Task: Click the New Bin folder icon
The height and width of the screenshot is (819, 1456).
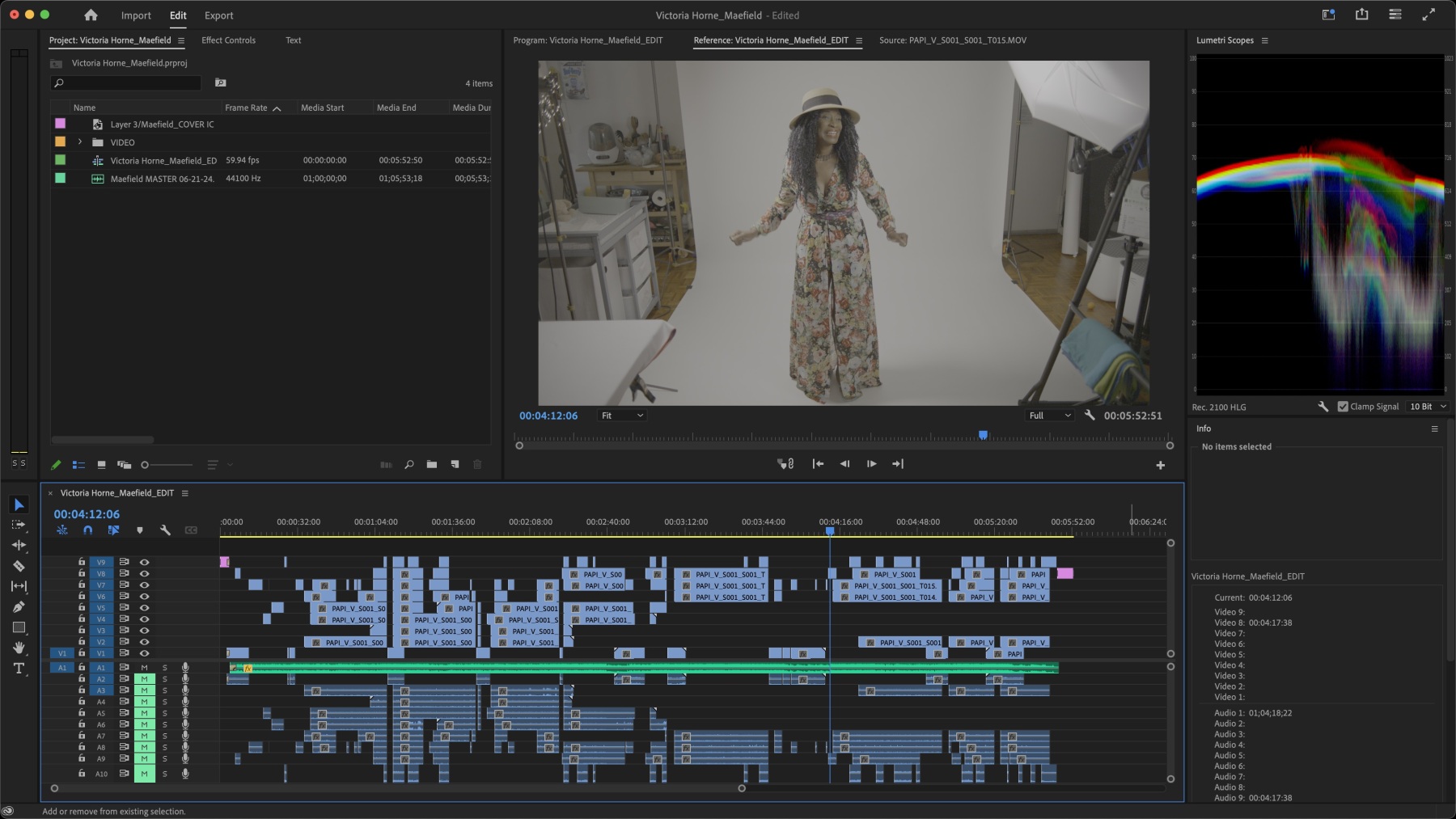Action: click(x=432, y=465)
